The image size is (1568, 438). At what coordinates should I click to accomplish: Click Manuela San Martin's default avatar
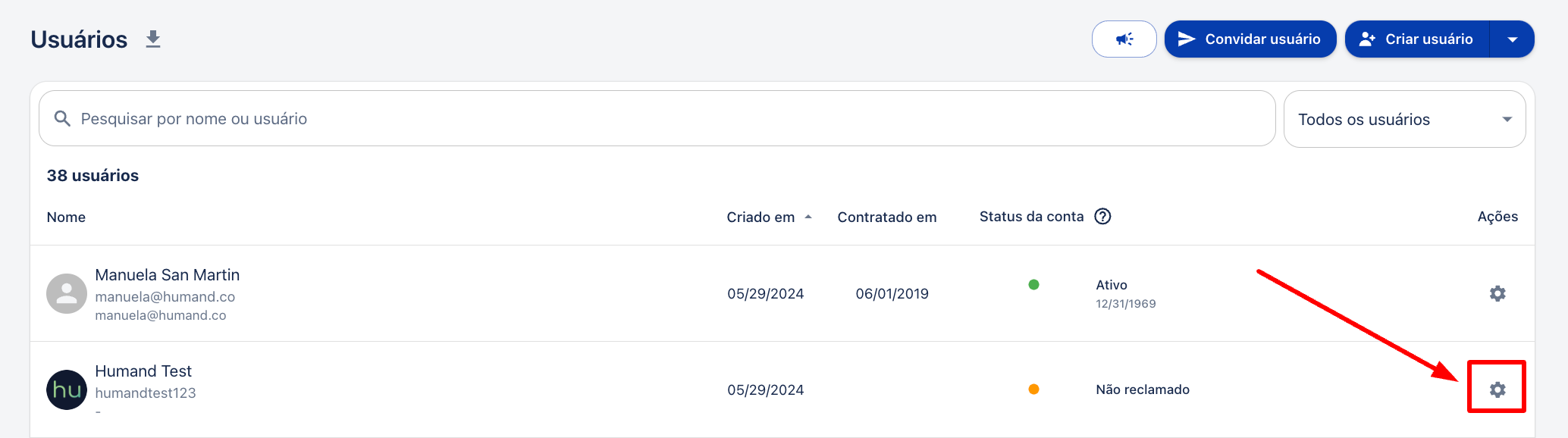(67, 293)
